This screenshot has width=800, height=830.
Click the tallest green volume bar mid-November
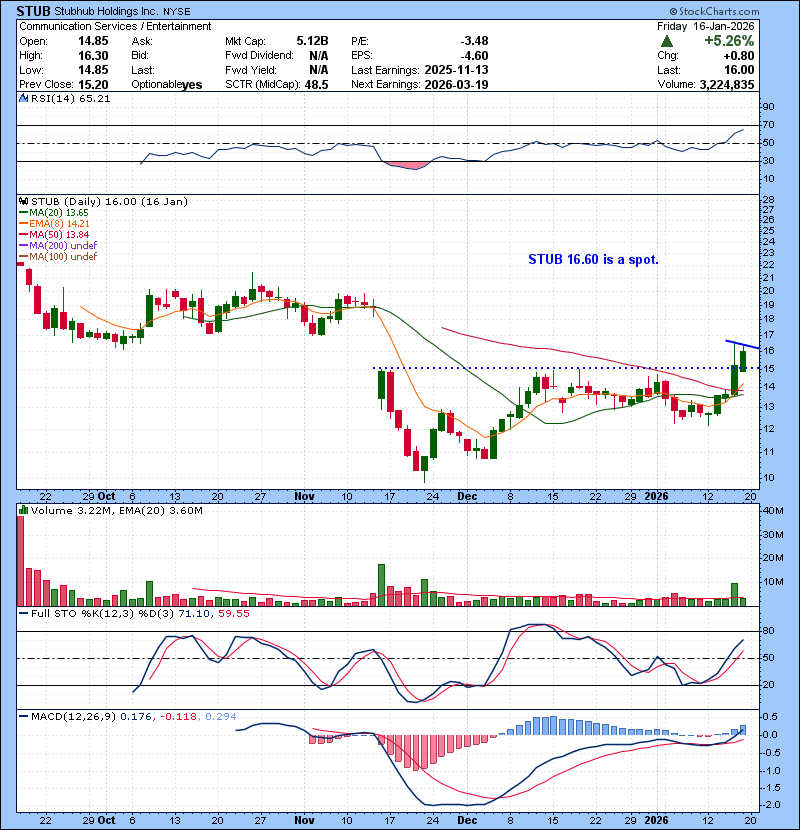381,585
